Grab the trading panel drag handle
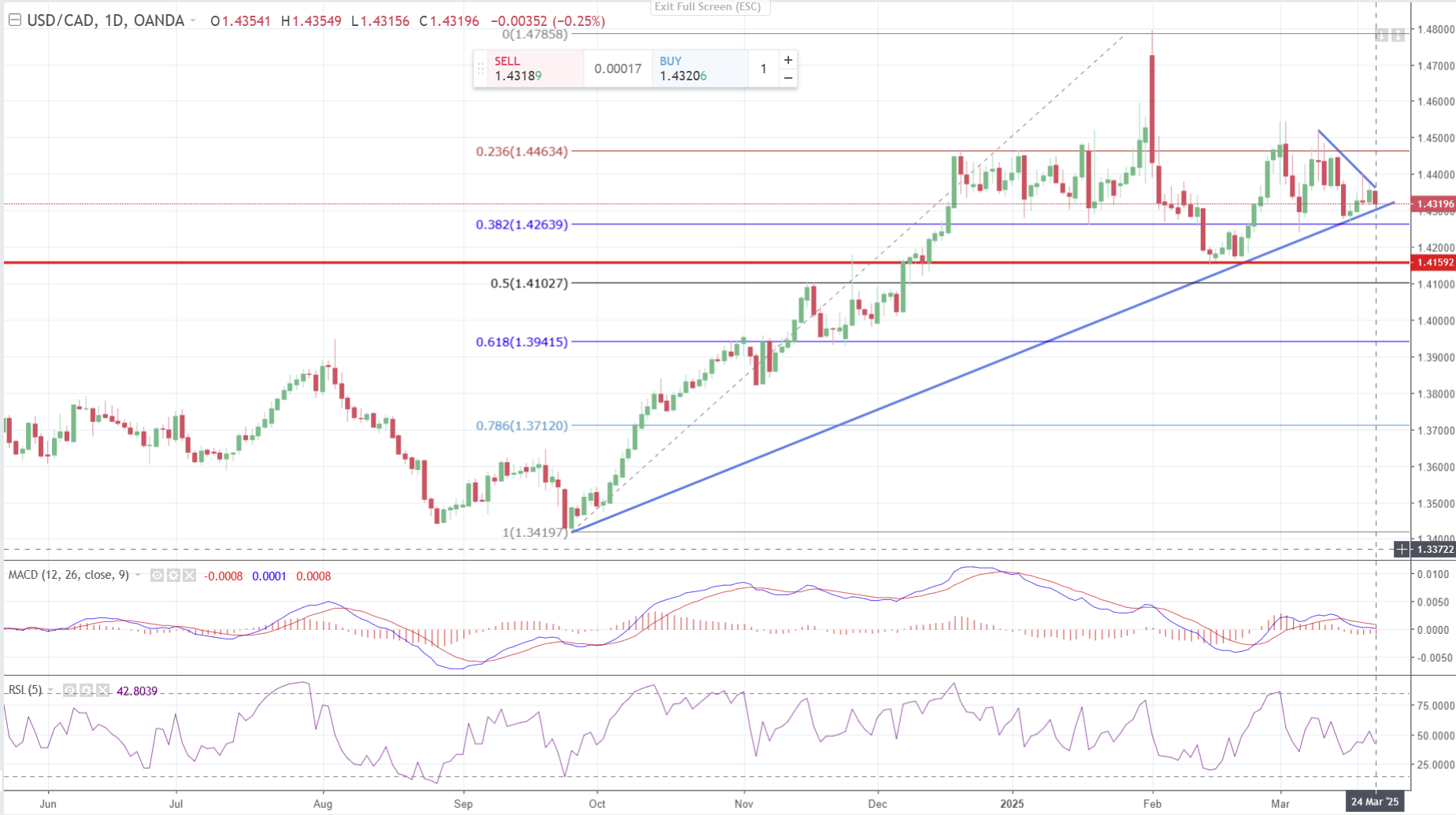1456x815 pixels. coord(480,69)
